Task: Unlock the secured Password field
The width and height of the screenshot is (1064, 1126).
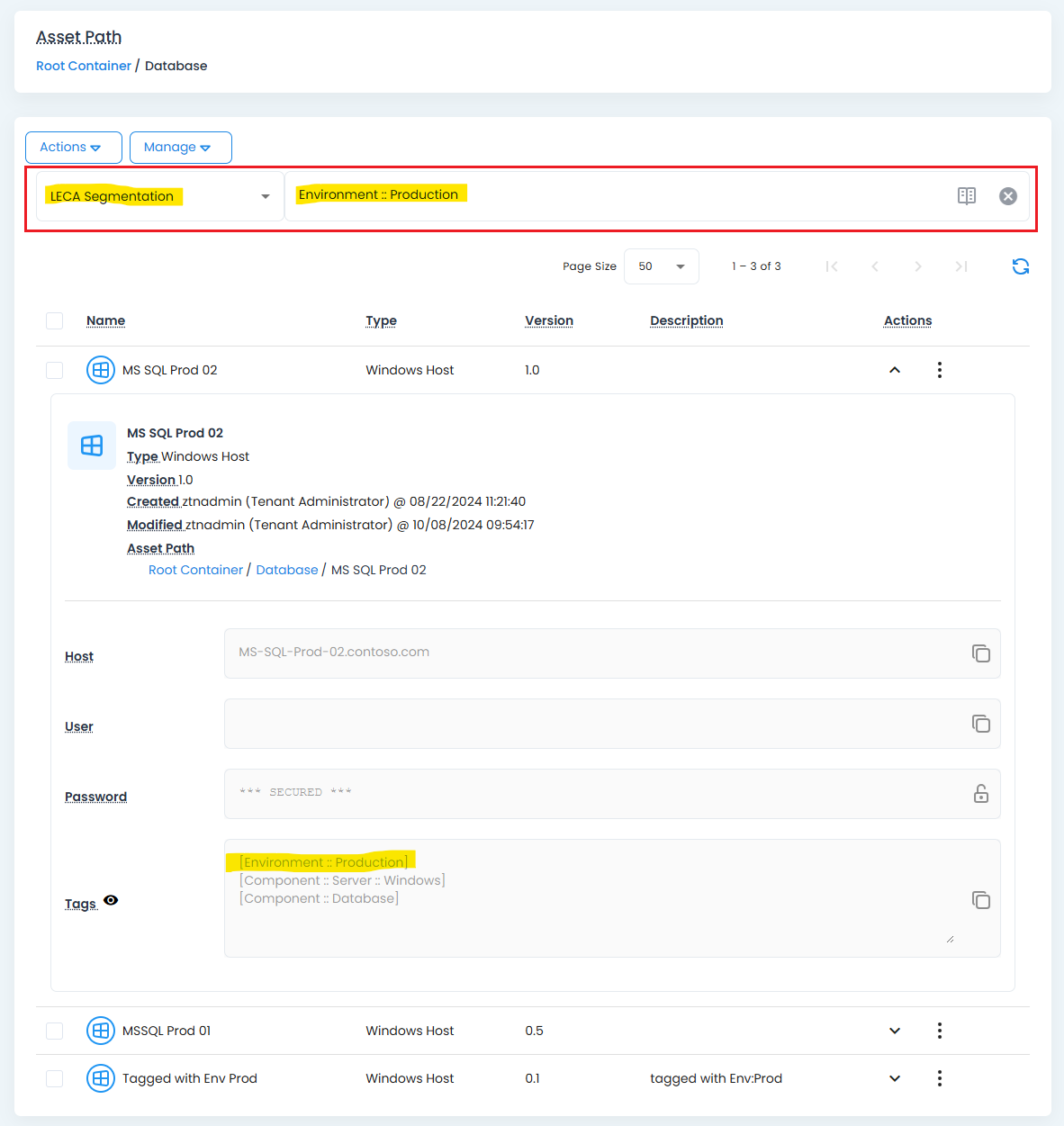Action: pos(980,794)
